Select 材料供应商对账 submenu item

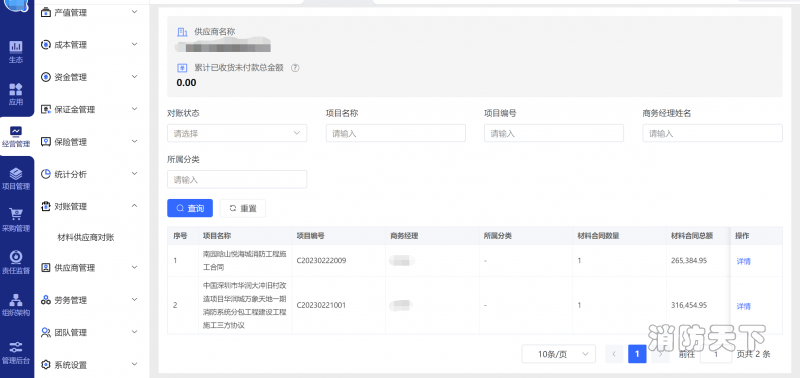point(86,237)
